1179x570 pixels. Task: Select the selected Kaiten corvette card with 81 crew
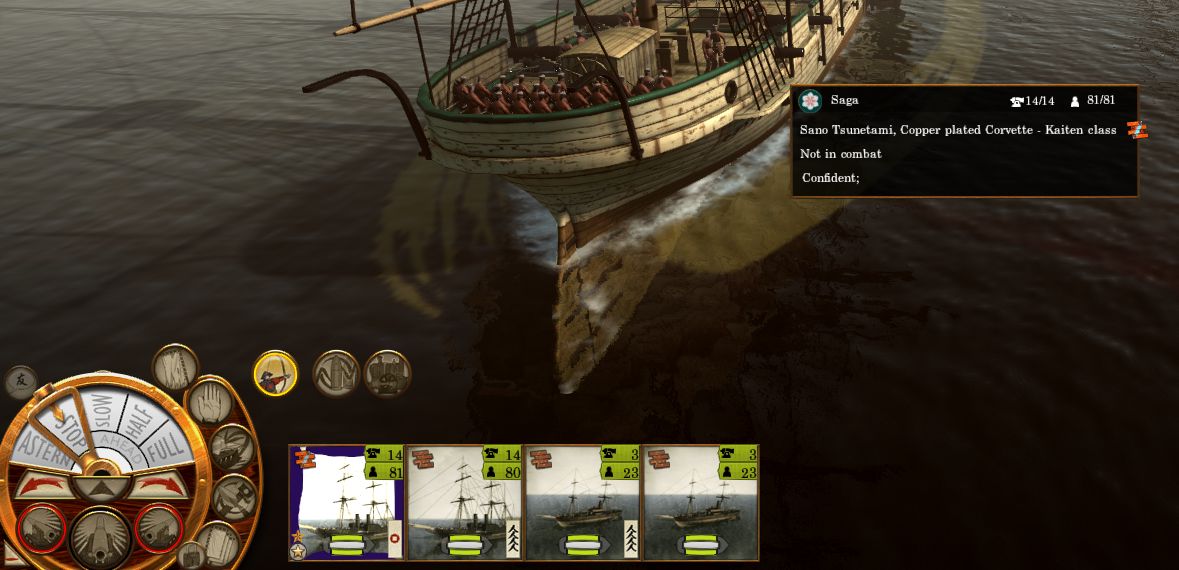[347, 502]
